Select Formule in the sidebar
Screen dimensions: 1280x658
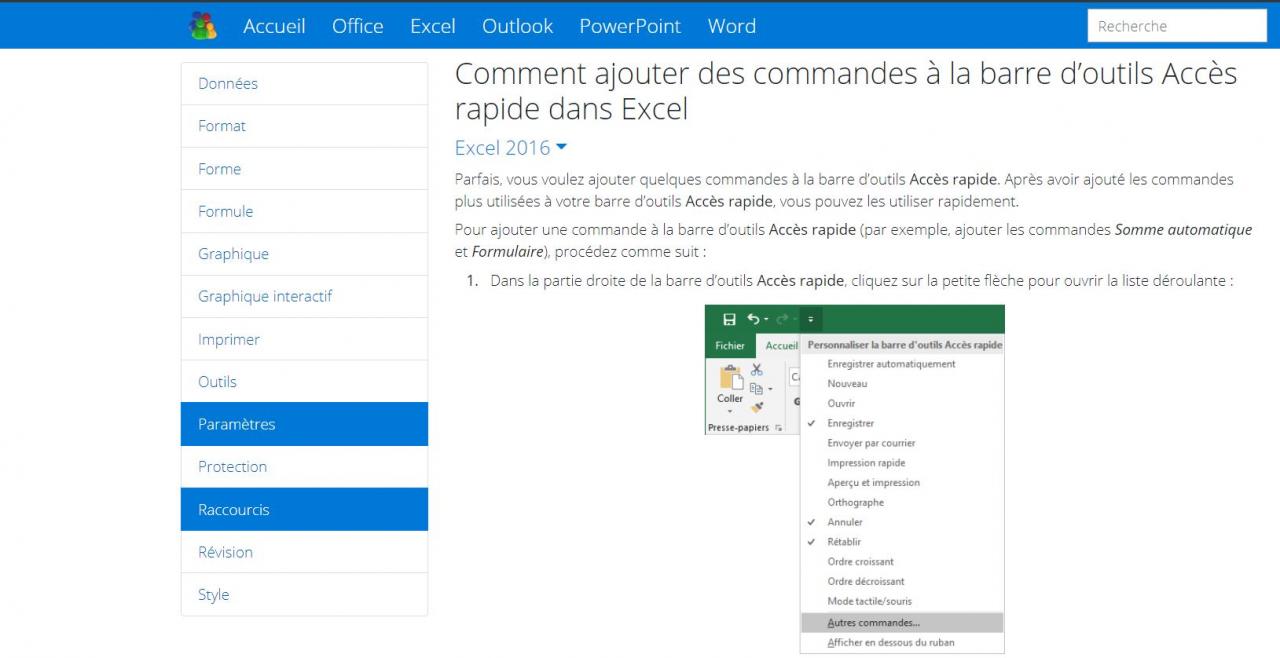click(304, 211)
